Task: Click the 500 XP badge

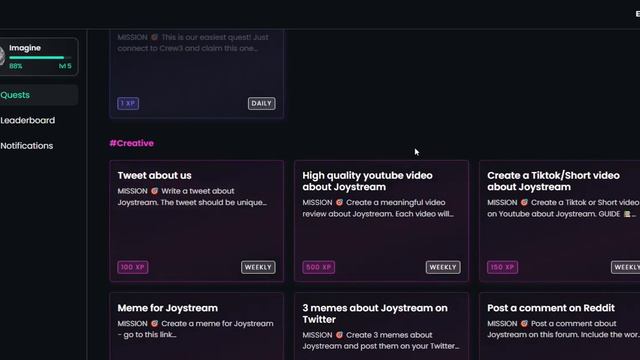Action: tap(318, 267)
